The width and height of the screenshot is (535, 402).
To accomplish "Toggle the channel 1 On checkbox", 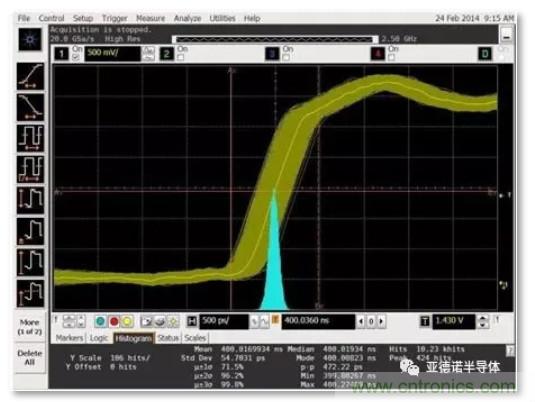I will (x=76, y=57).
